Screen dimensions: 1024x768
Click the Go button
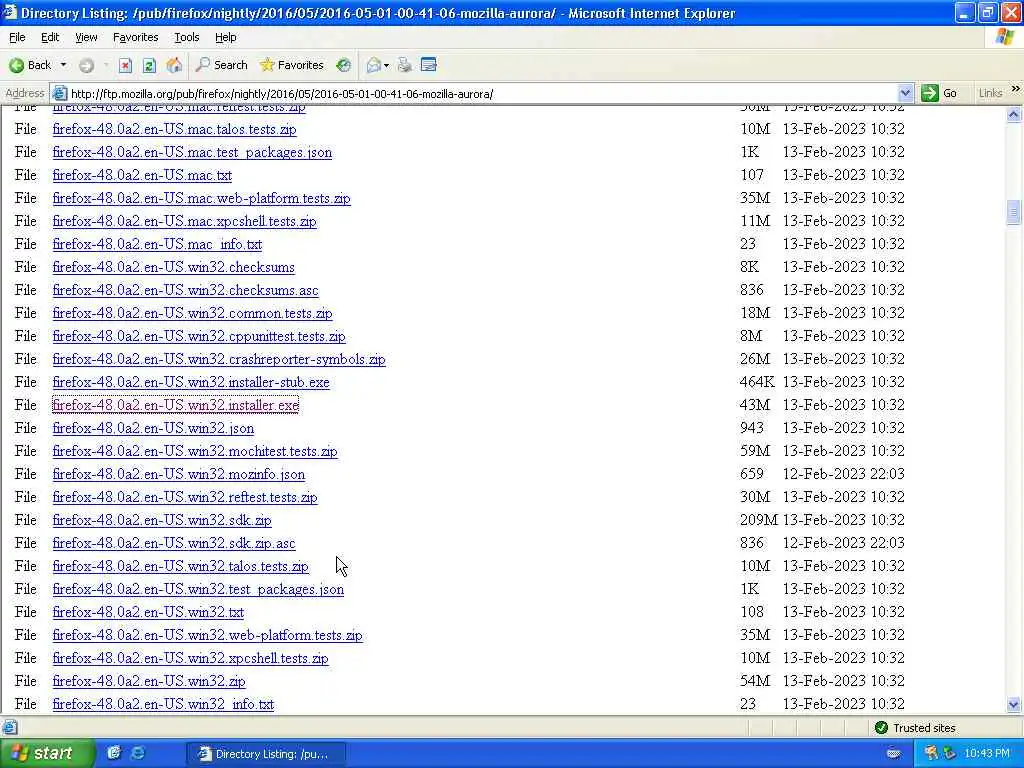pos(940,93)
